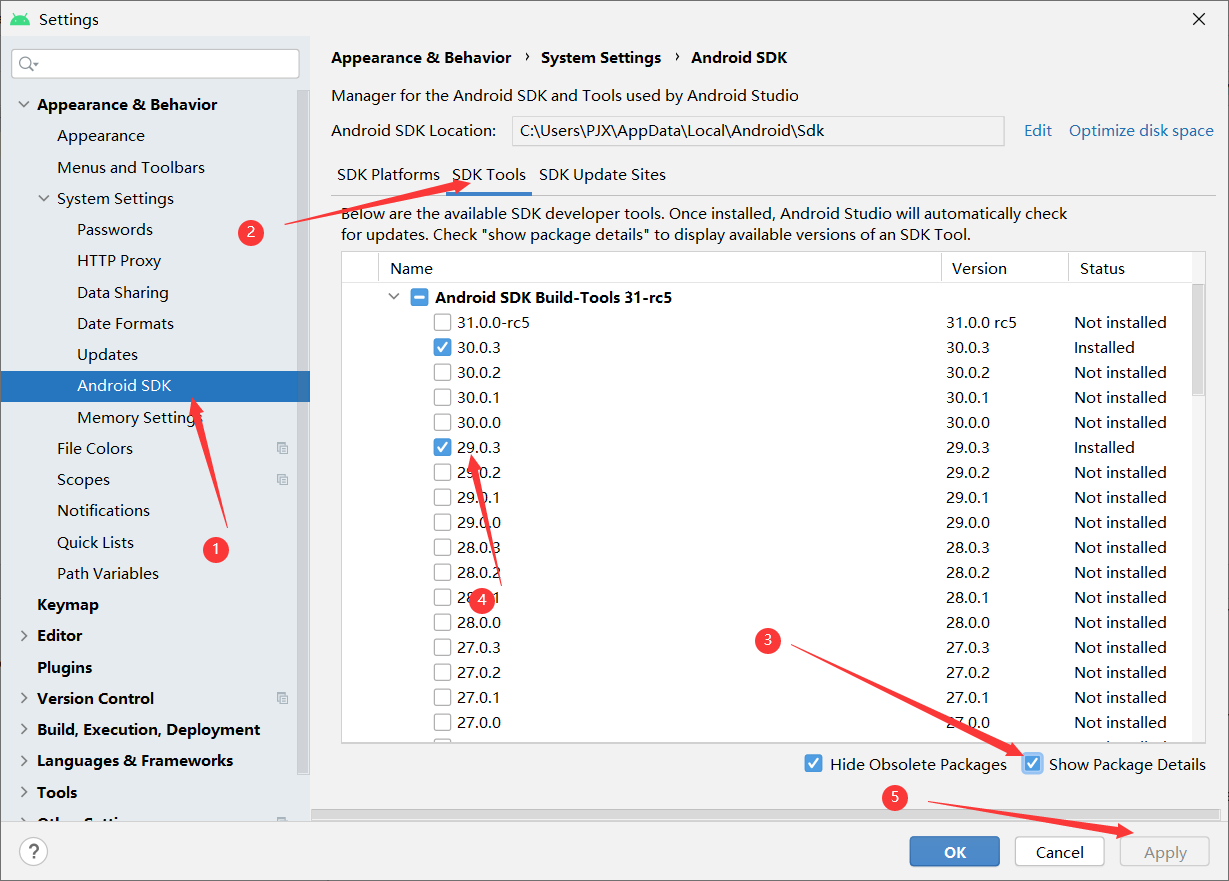
Task: Expand the Tools settings section
Action: [x=23, y=792]
